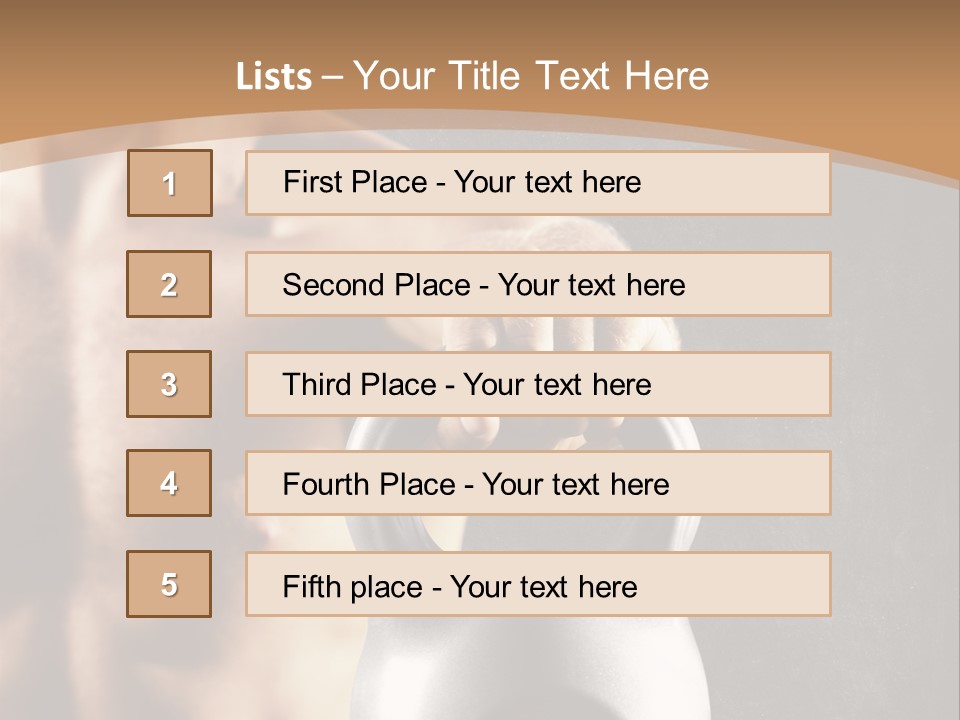The width and height of the screenshot is (960, 720).
Task: Click 'Your text here' in the First Place row
Action: click(547, 182)
